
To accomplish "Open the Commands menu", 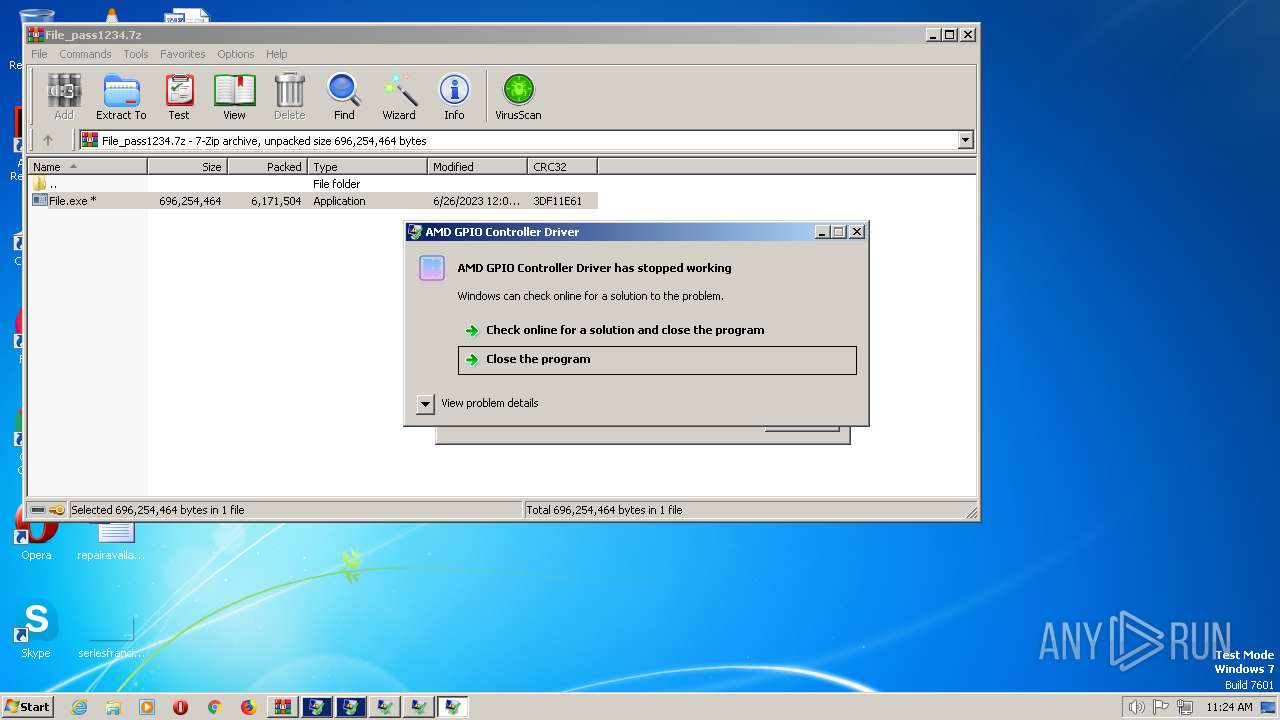I will point(85,54).
